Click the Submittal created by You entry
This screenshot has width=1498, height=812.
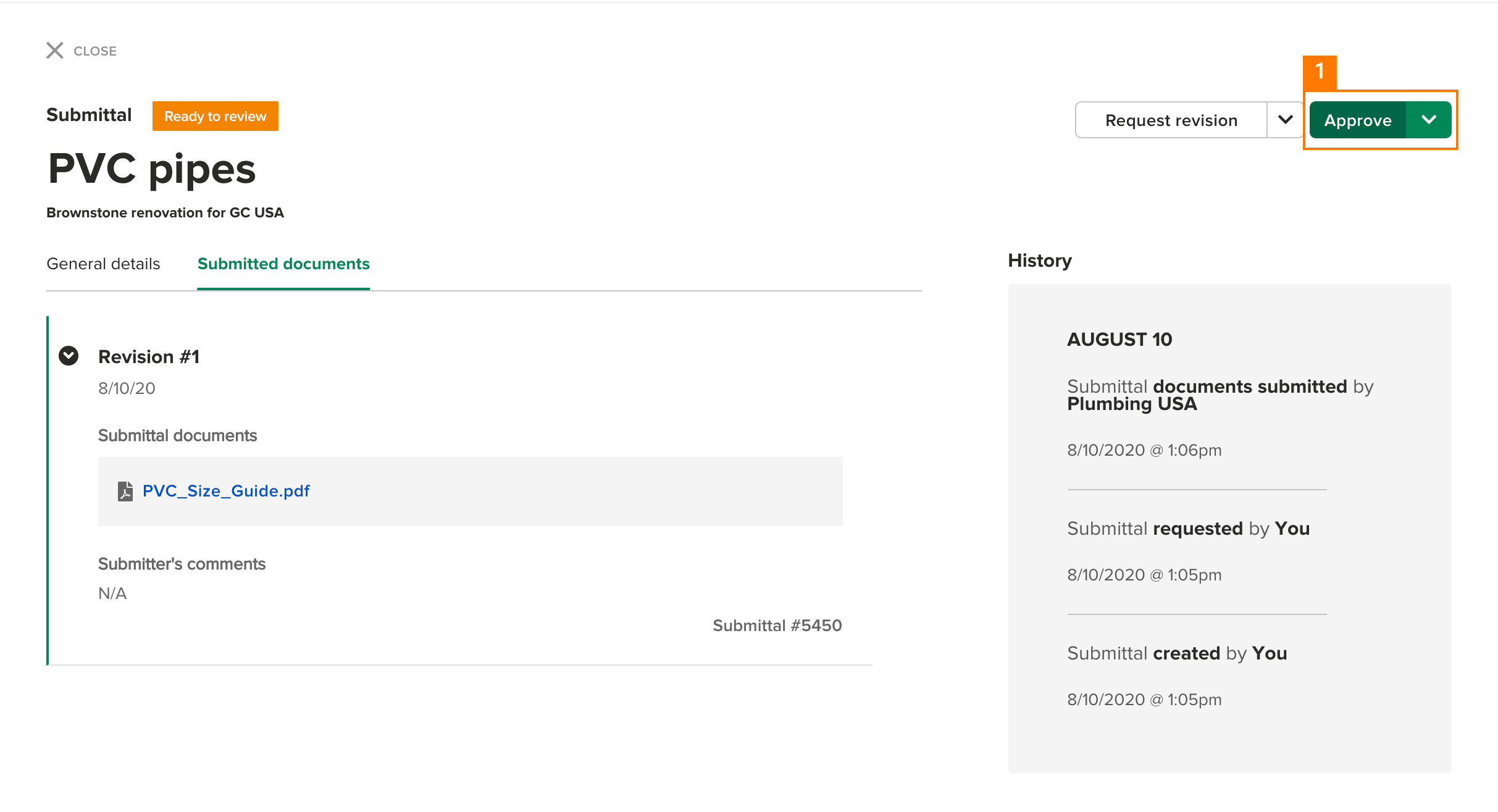pyautogui.click(x=1177, y=653)
